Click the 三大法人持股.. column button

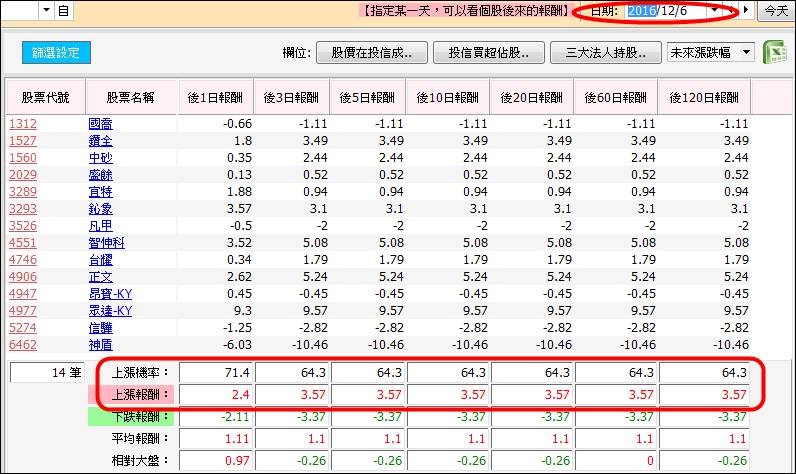[606, 52]
